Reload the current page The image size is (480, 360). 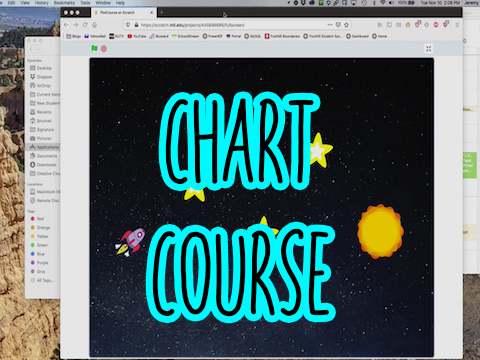(x=85, y=25)
